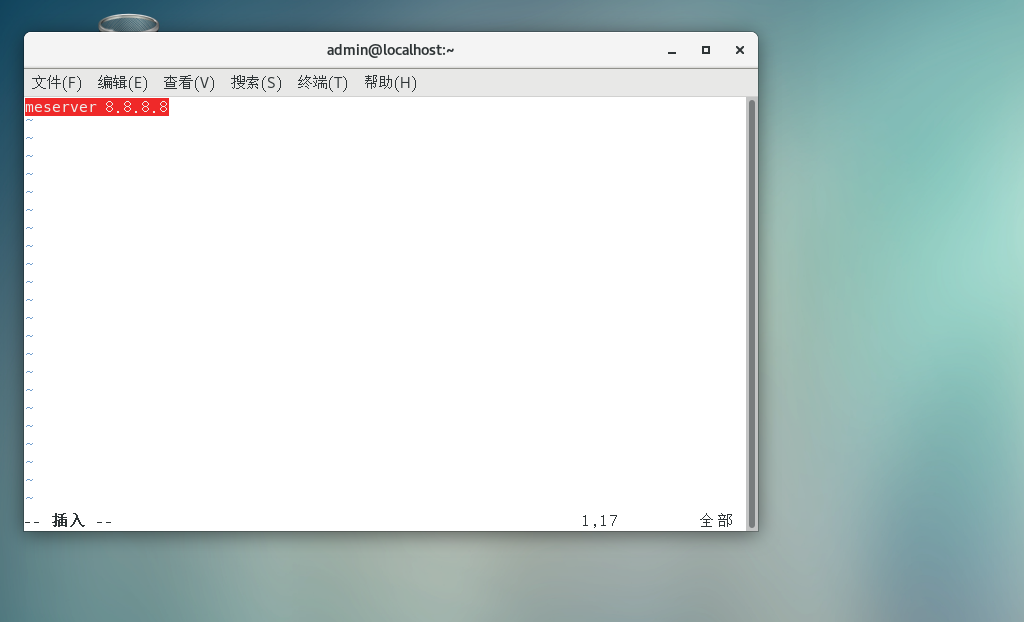Click the 全部 indicator in status bar
Screen dimensions: 1024x622
click(x=716, y=520)
